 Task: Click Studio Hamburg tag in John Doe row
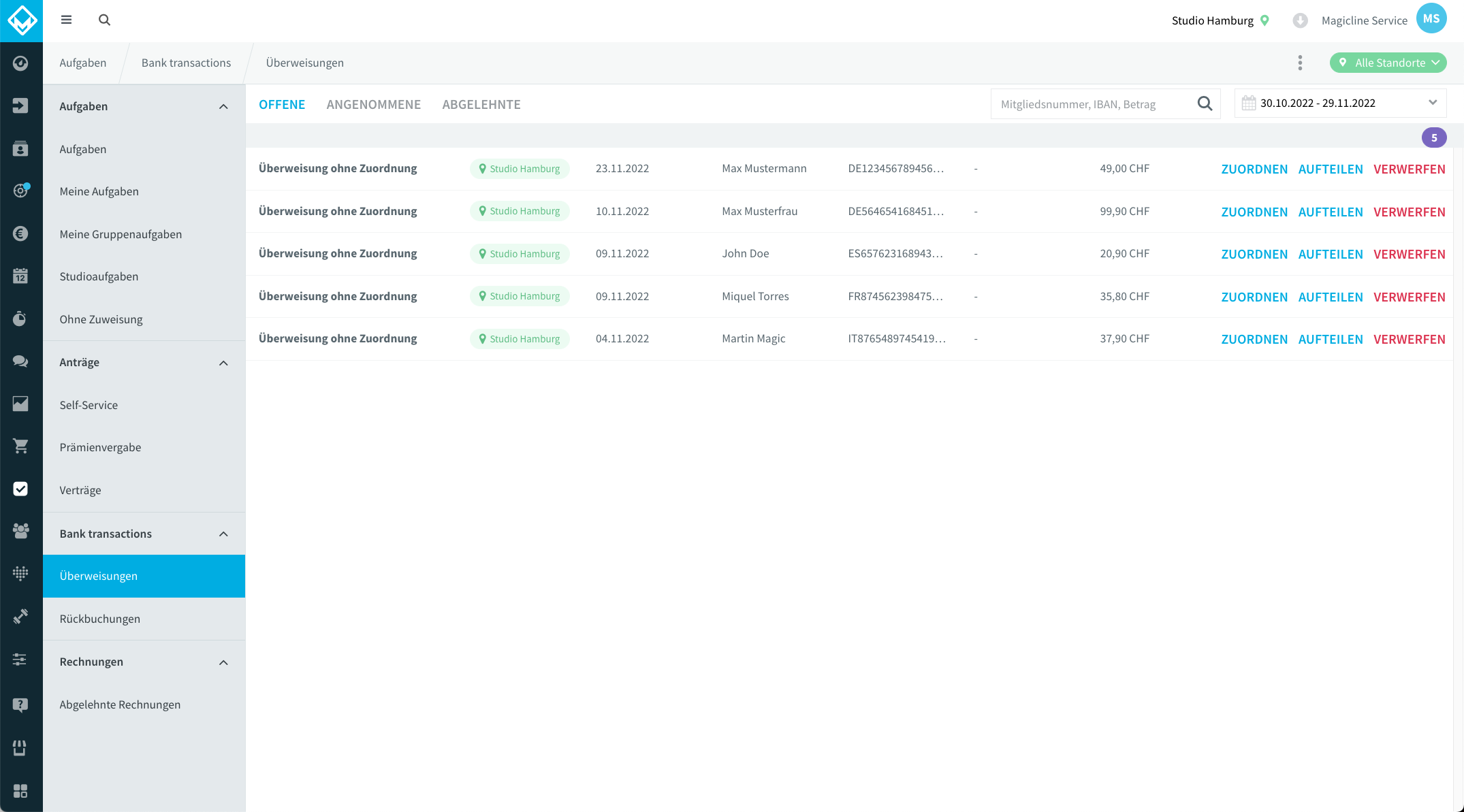520,254
